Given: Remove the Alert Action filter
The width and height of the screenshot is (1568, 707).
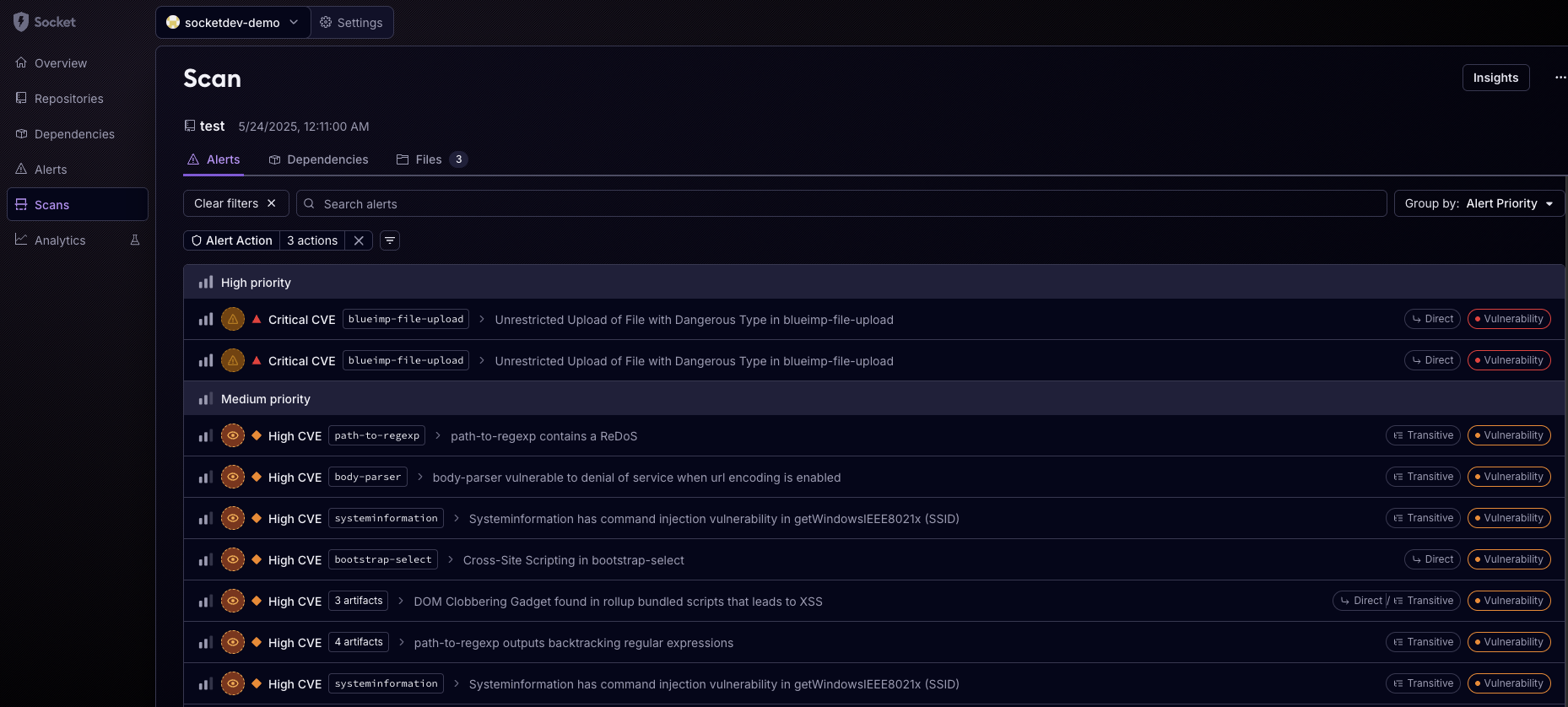Looking at the screenshot, I should [359, 240].
